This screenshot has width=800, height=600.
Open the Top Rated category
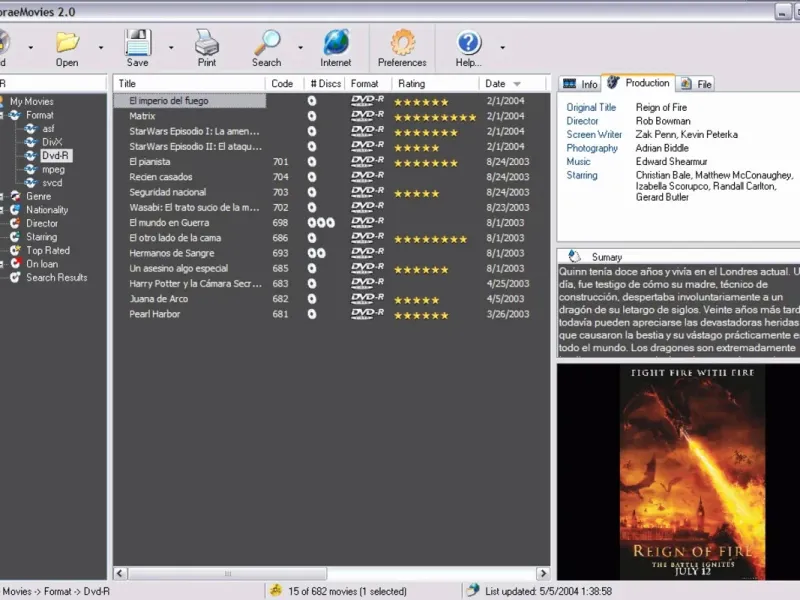click(x=48, y=251)
